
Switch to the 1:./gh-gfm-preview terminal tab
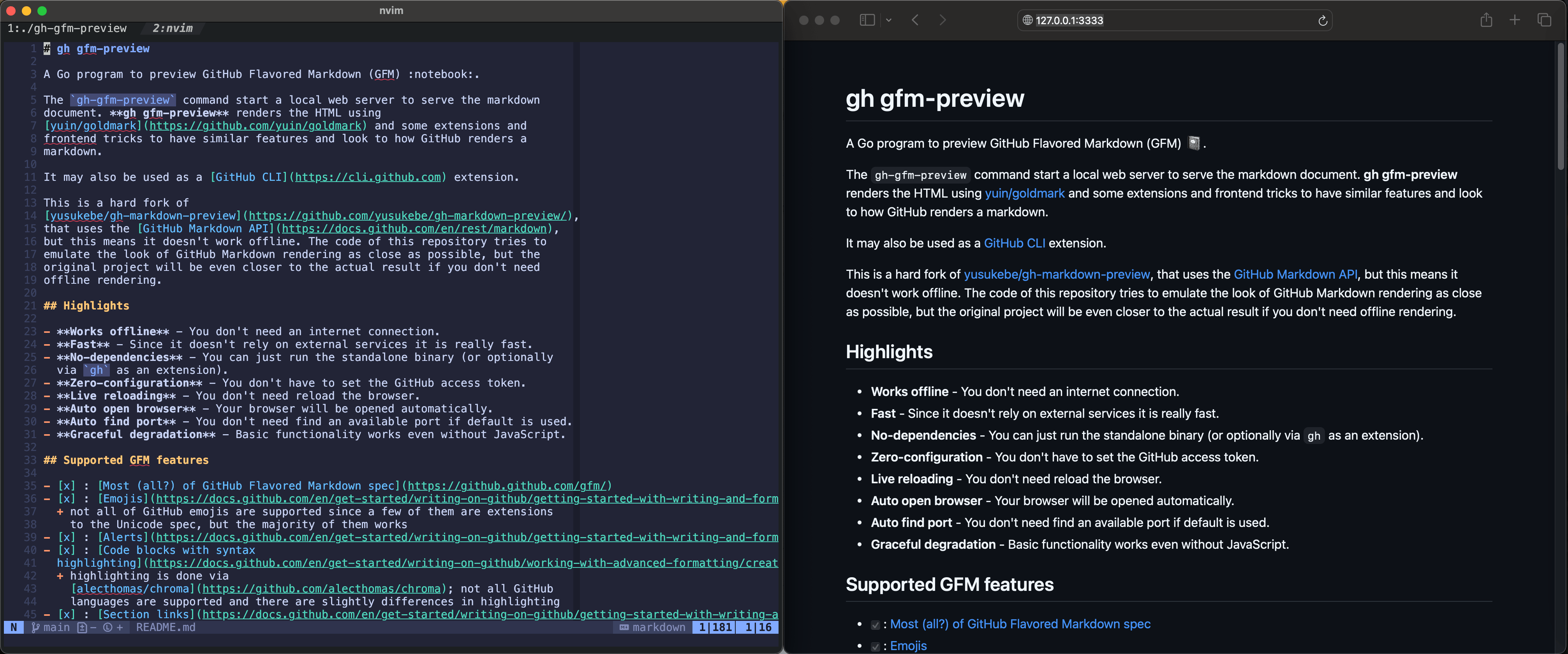(x=67, y=28)
